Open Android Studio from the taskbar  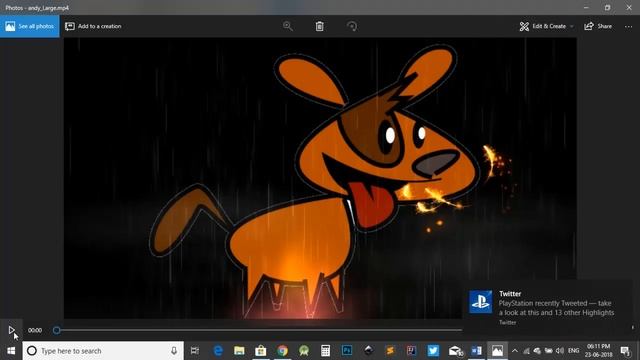point(304,351)
